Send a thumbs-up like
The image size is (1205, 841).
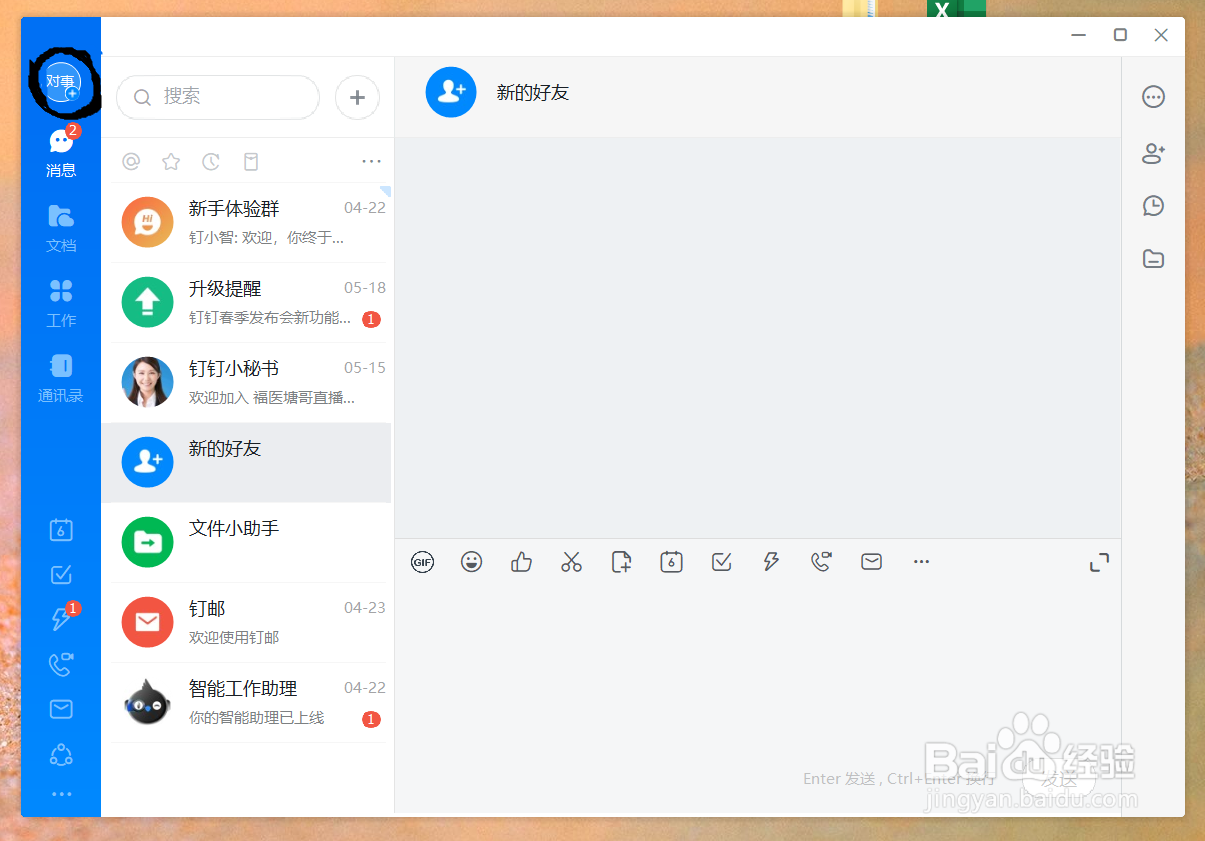[521, 562]
